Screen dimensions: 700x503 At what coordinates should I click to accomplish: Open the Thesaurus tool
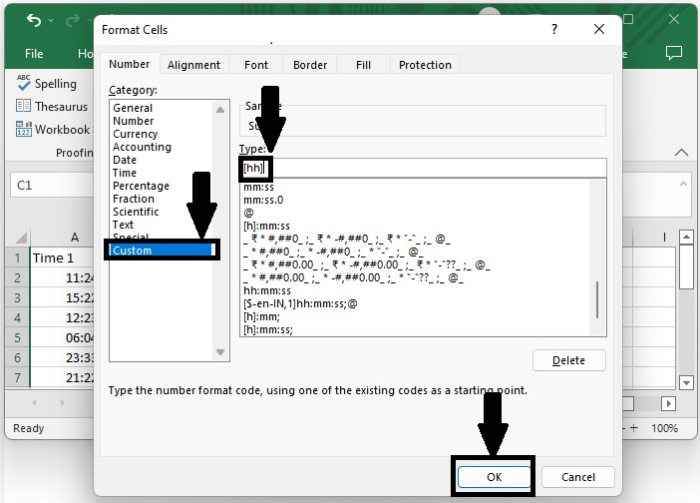52,107
